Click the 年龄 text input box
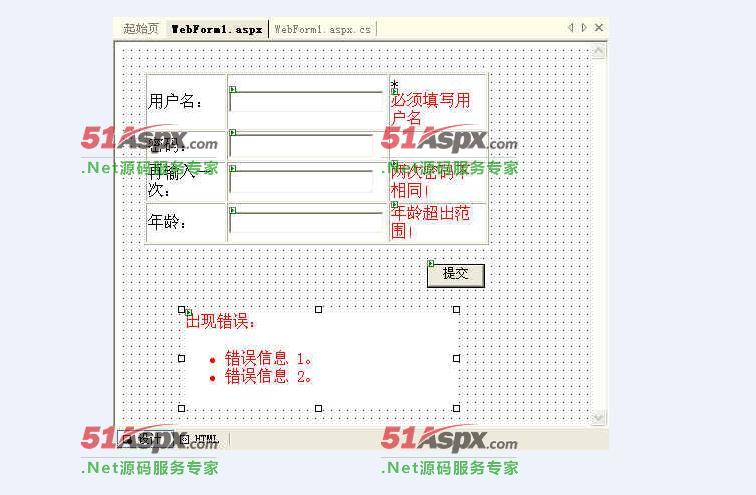Screen dimensions: 756x495 tap(307, 222)
